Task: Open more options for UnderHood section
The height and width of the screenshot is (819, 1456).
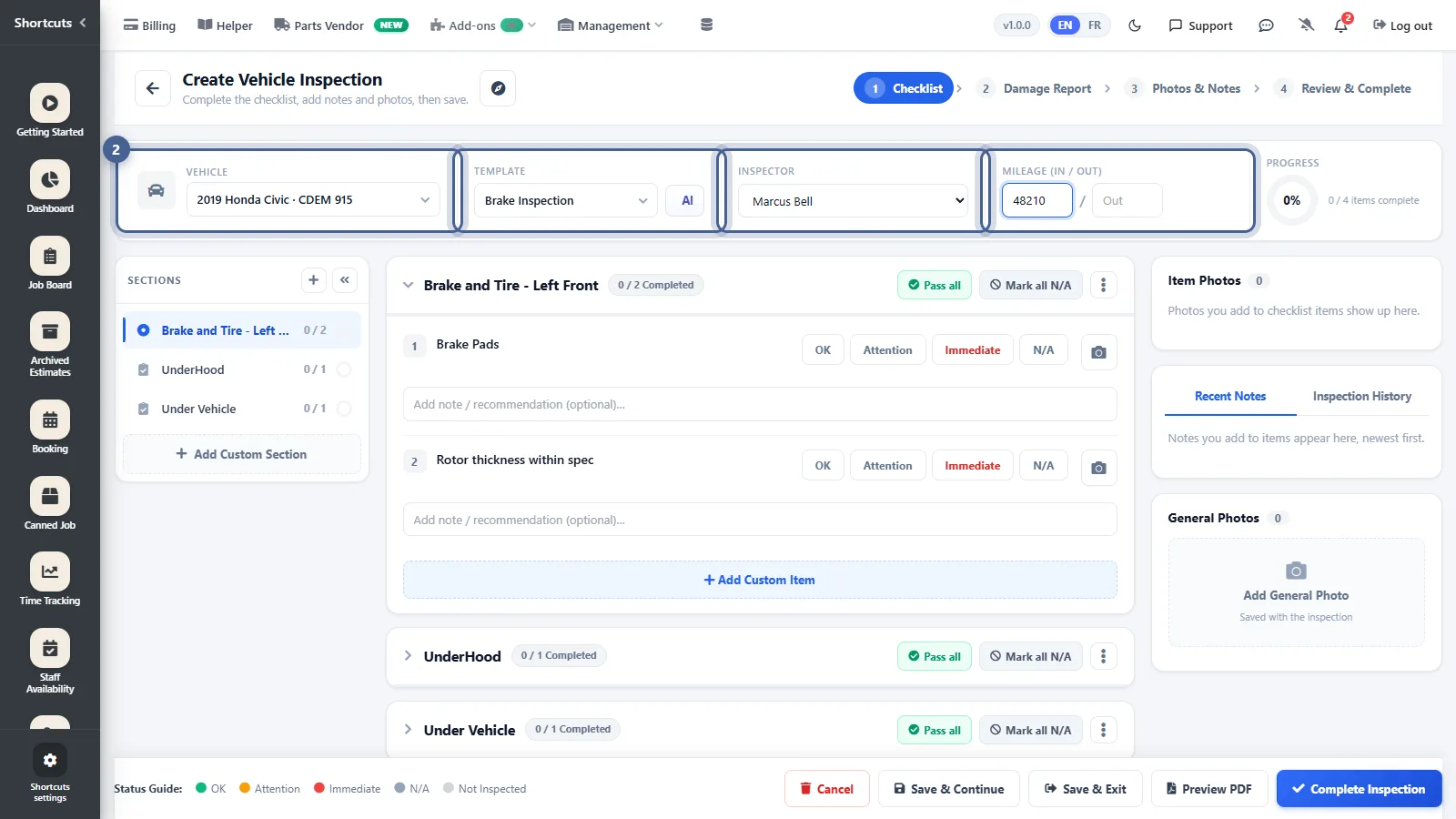Action: 1103,656
